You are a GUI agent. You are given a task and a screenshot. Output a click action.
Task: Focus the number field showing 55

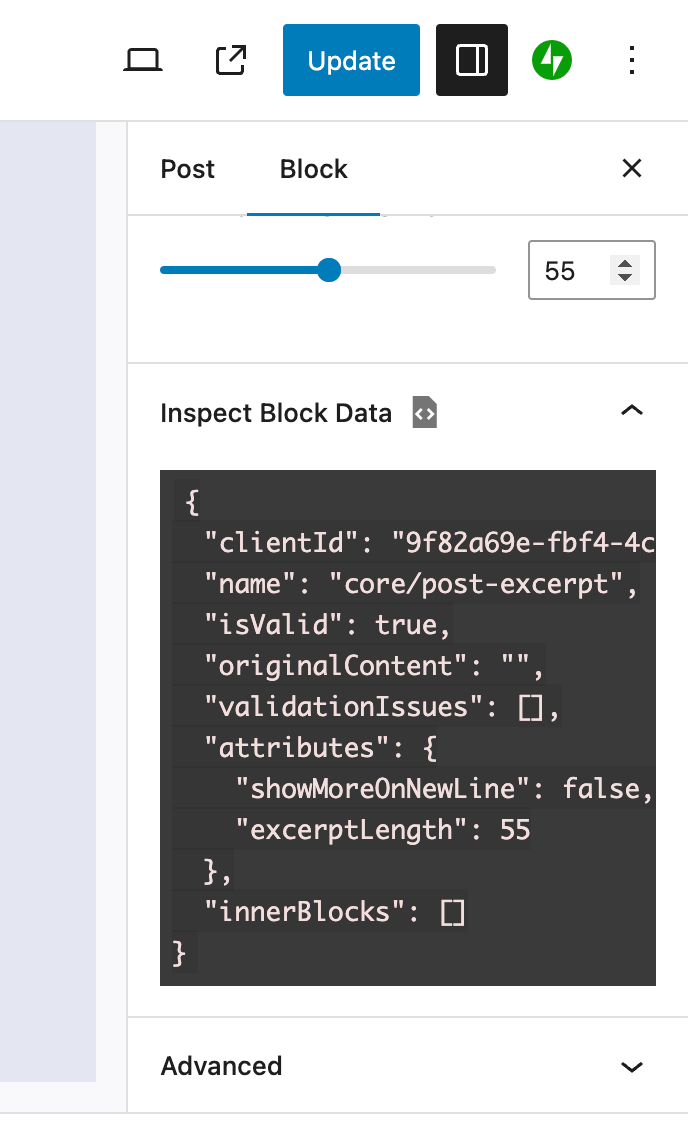[x=575, y=270]
